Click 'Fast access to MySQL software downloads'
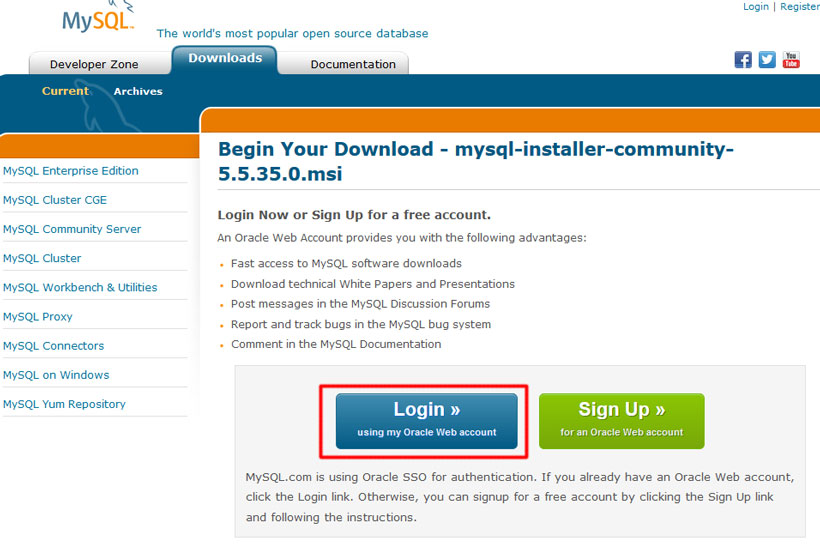The width and height of the screenshot is (820, 544). coord(346,263)
